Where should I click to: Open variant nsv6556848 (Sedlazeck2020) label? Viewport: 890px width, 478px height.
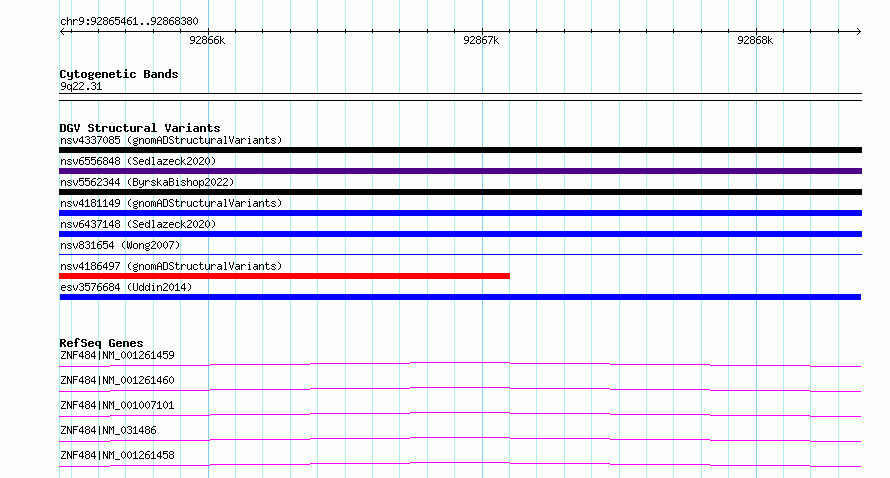point(138,161)
